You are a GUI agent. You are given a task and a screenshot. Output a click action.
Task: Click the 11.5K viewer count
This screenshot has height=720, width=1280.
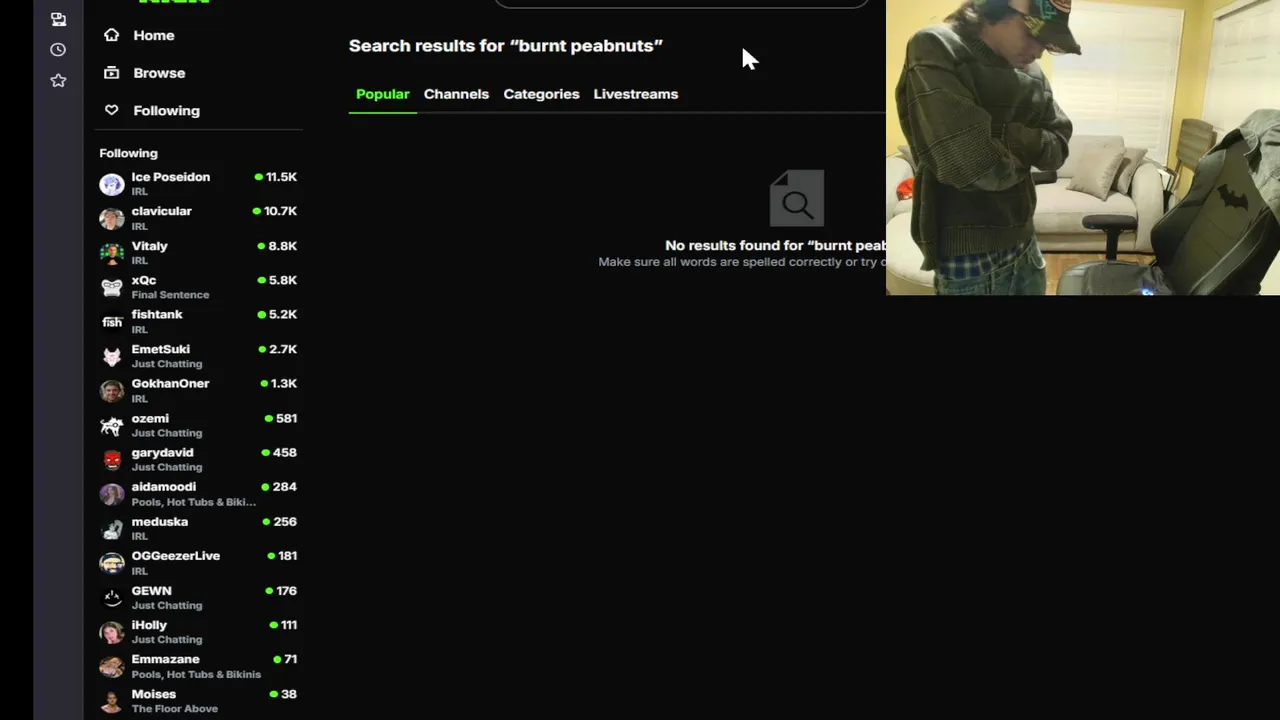click(281, 177)
